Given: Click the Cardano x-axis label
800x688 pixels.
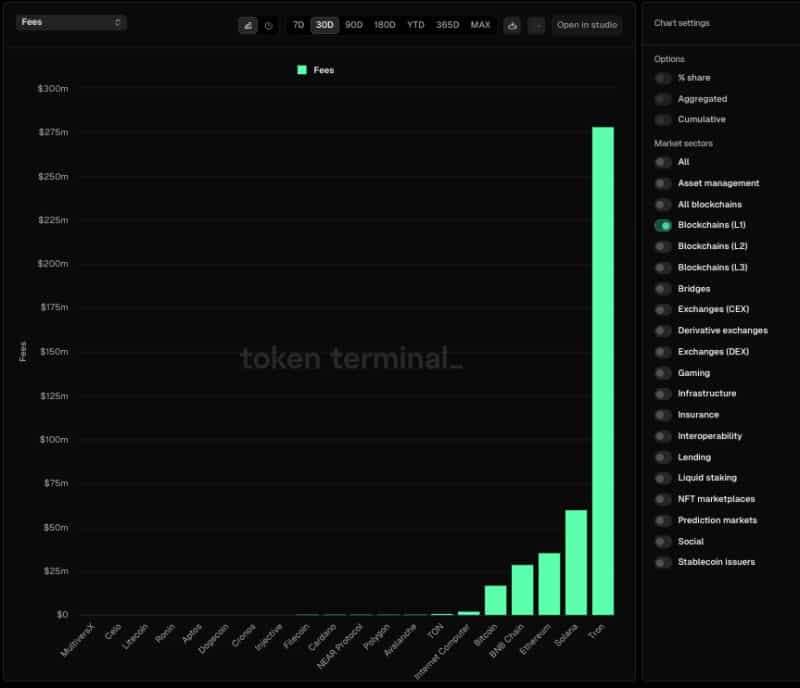Looking at the screenshot, I should tap(322, 637).
